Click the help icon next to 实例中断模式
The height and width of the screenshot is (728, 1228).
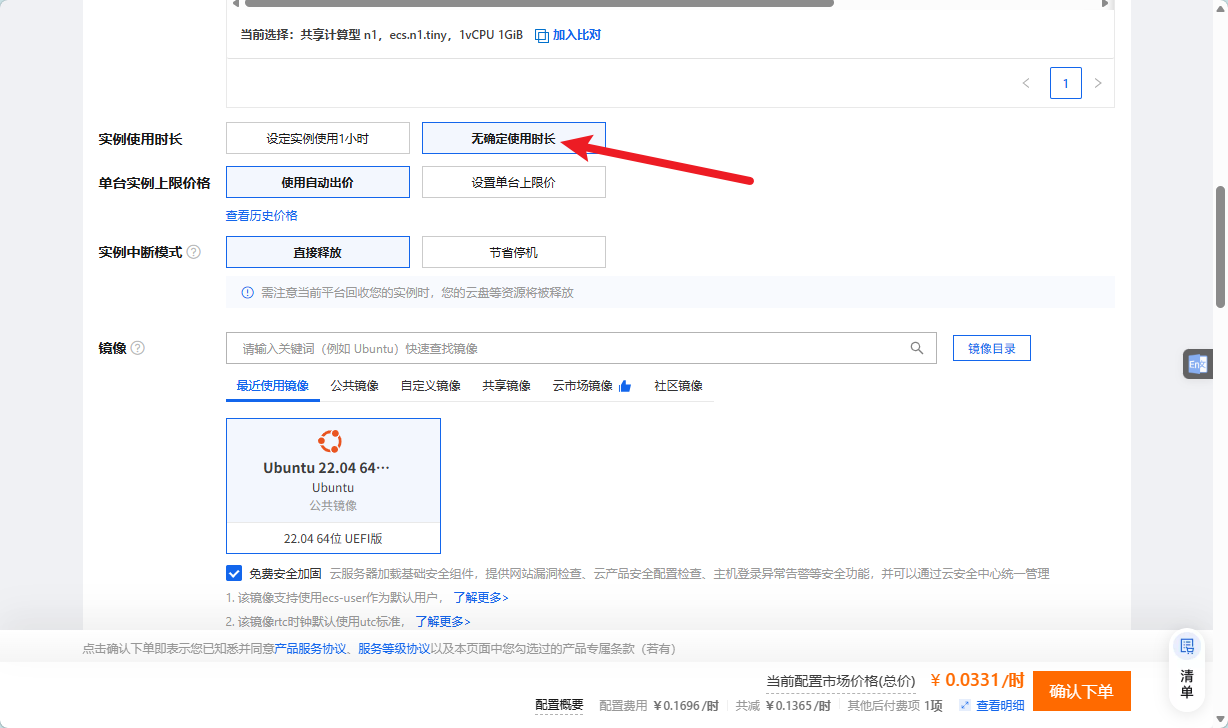point(194,252)
